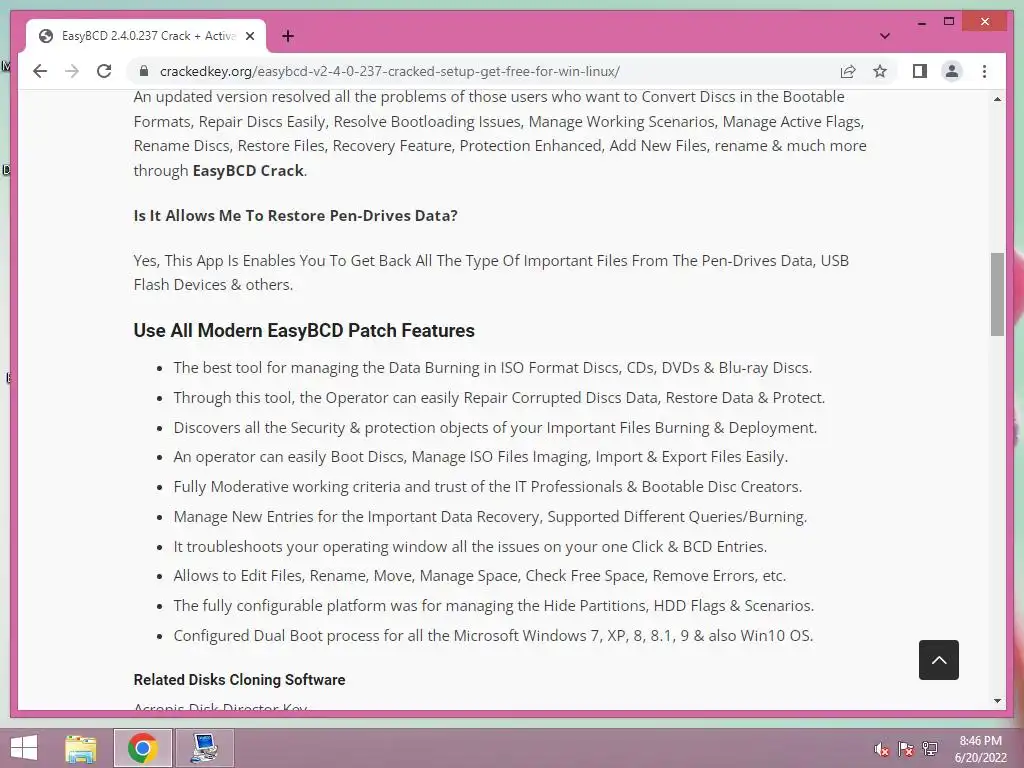
Task: Maximize the Chrome window
Action: coord(949,22)
